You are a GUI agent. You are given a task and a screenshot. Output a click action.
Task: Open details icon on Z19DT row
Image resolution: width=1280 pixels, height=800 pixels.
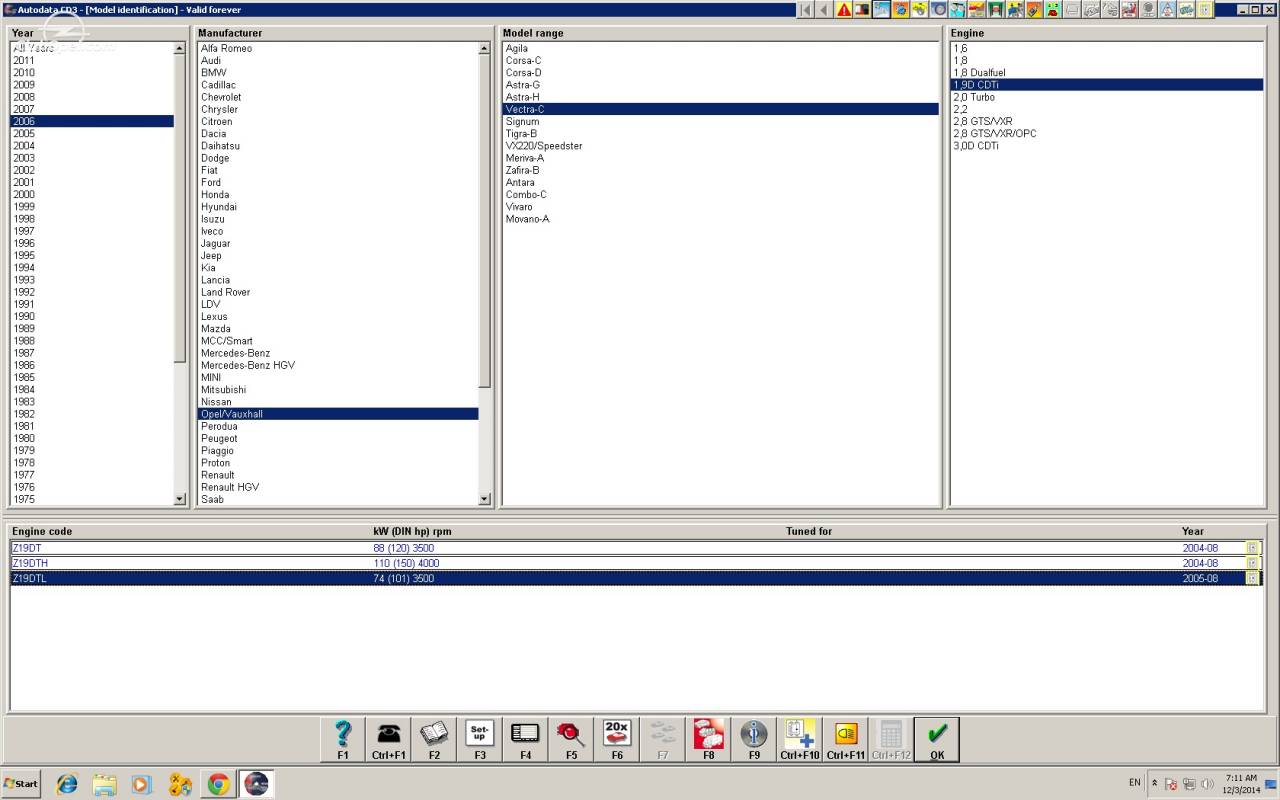(x=1252, y=548)
